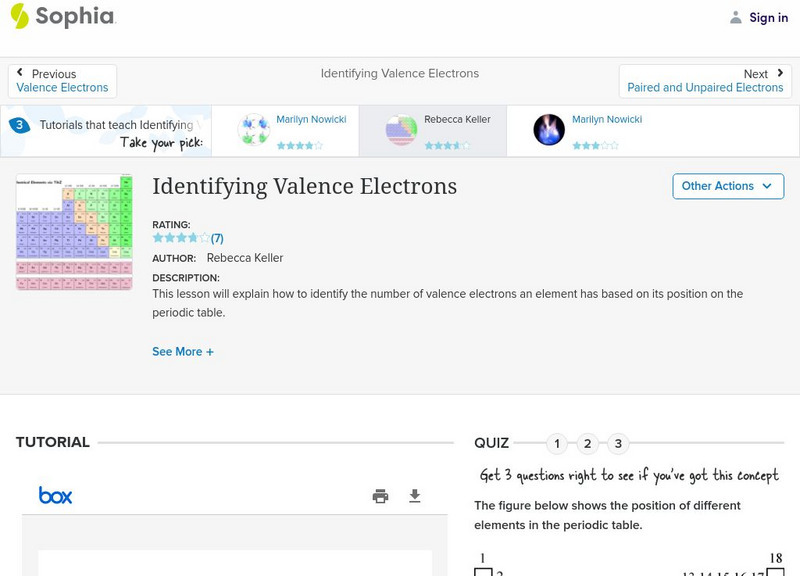
Task: Open the Other Actions dropdown
Action: pyautogui.click(x=728, y=186)
